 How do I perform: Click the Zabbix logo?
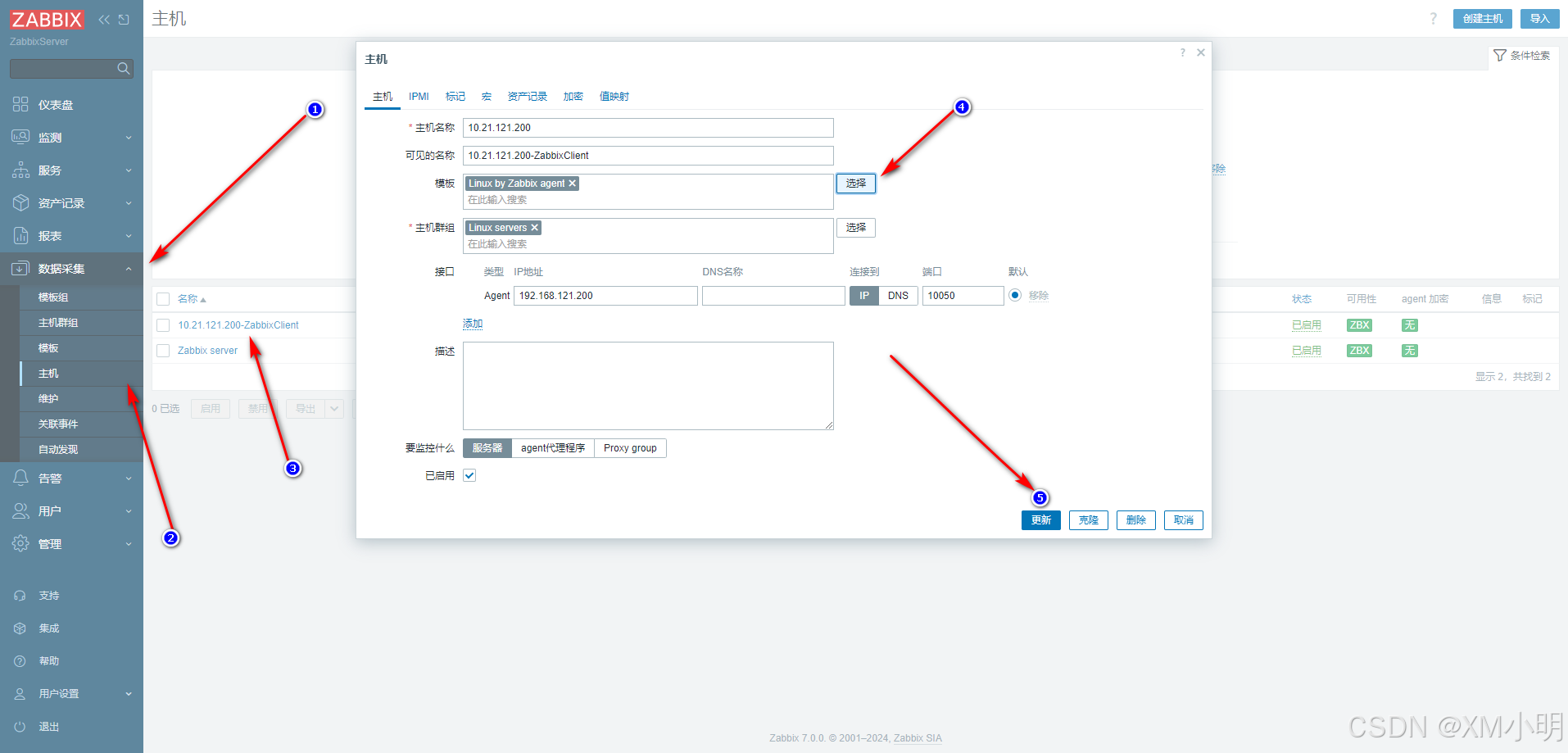[47, 19]
